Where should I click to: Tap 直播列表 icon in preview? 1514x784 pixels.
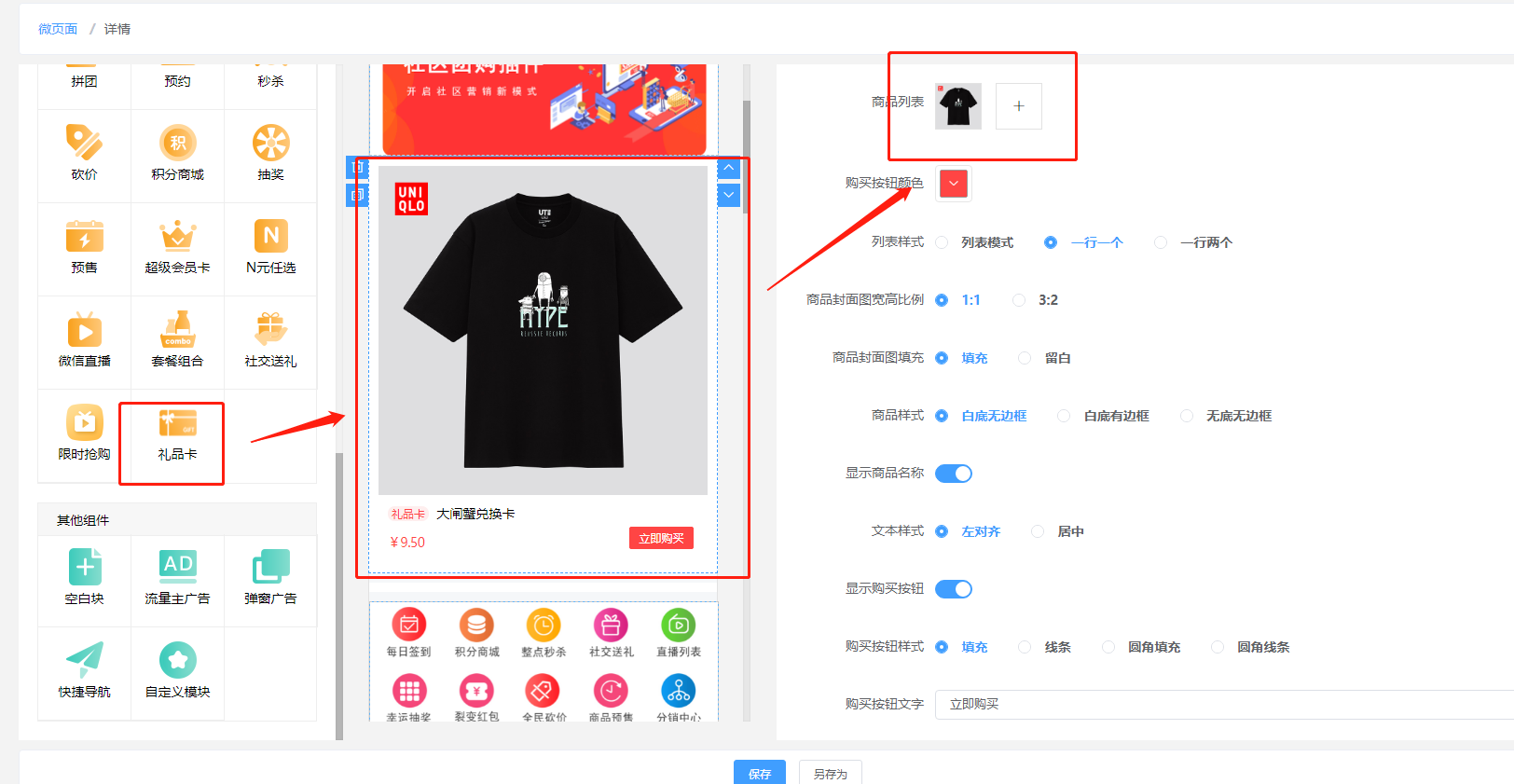click(x=679, y=625)
